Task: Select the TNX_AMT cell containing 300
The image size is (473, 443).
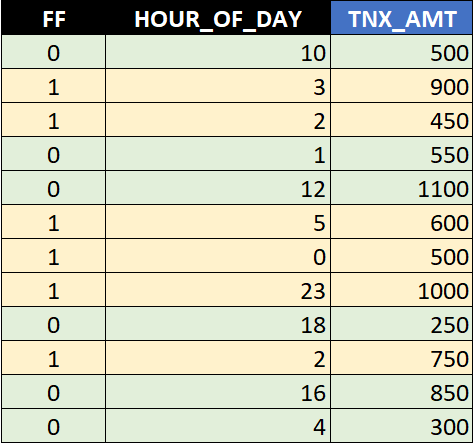Action: [402, 426]
